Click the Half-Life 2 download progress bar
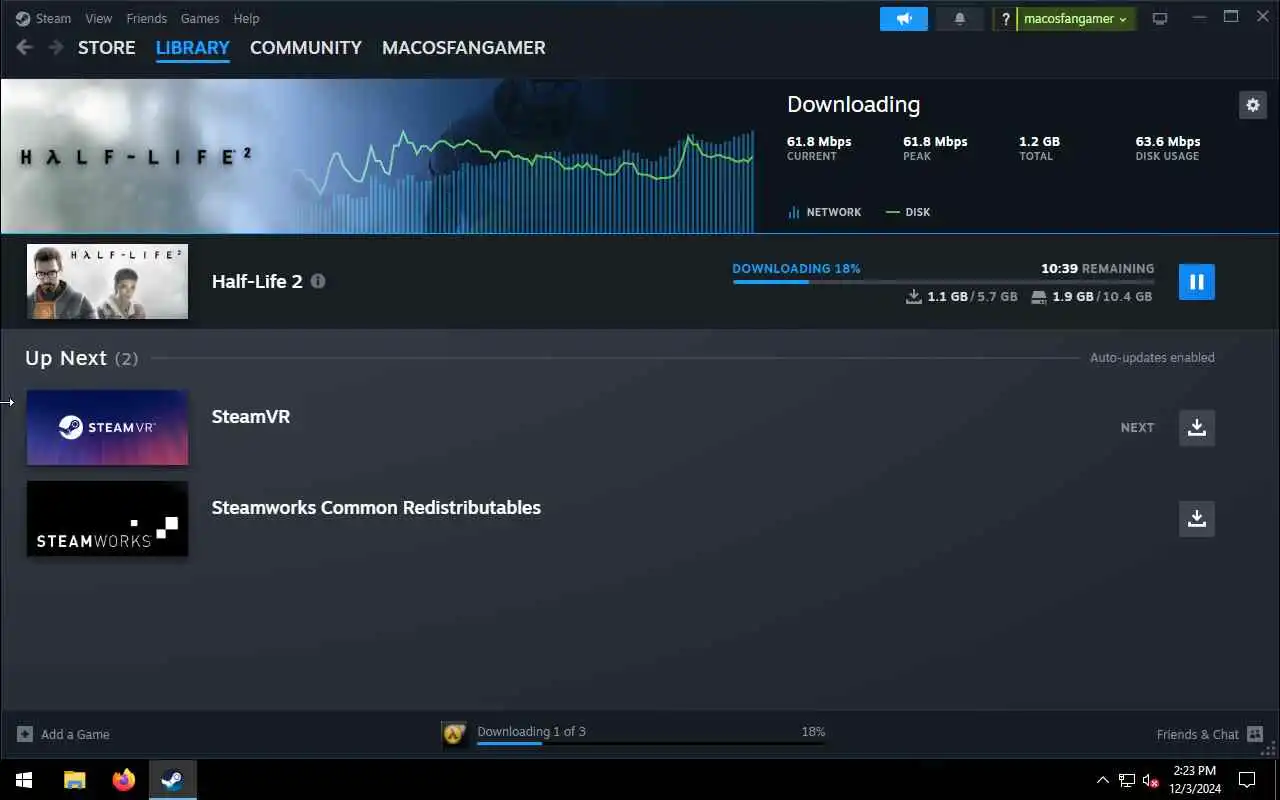The image size is (1280, 800). (943, 282)
